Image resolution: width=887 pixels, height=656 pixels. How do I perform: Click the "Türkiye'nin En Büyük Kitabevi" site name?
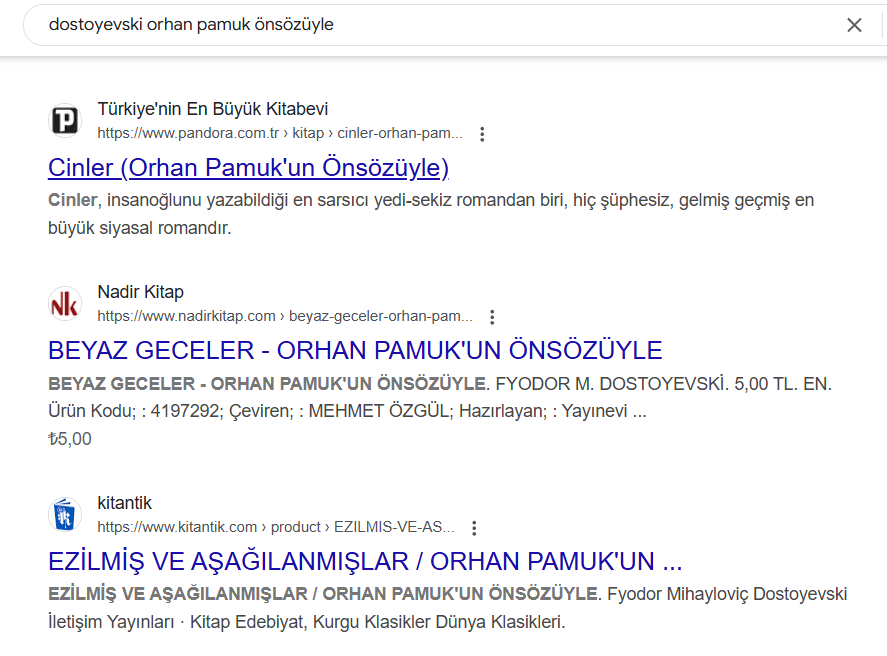(213, 109)
